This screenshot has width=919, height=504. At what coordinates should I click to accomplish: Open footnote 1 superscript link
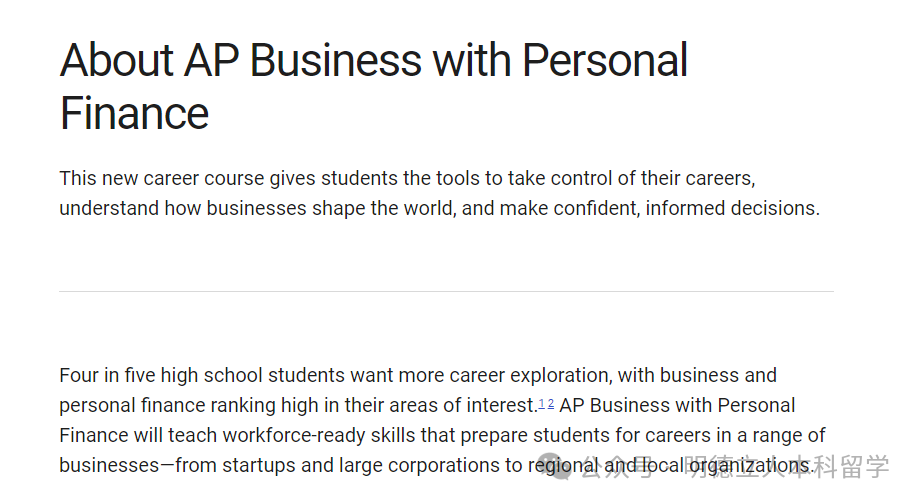(541, 403)
